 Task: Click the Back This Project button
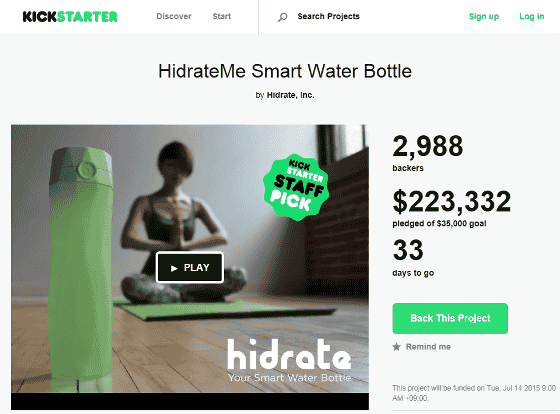pos(450,318)
